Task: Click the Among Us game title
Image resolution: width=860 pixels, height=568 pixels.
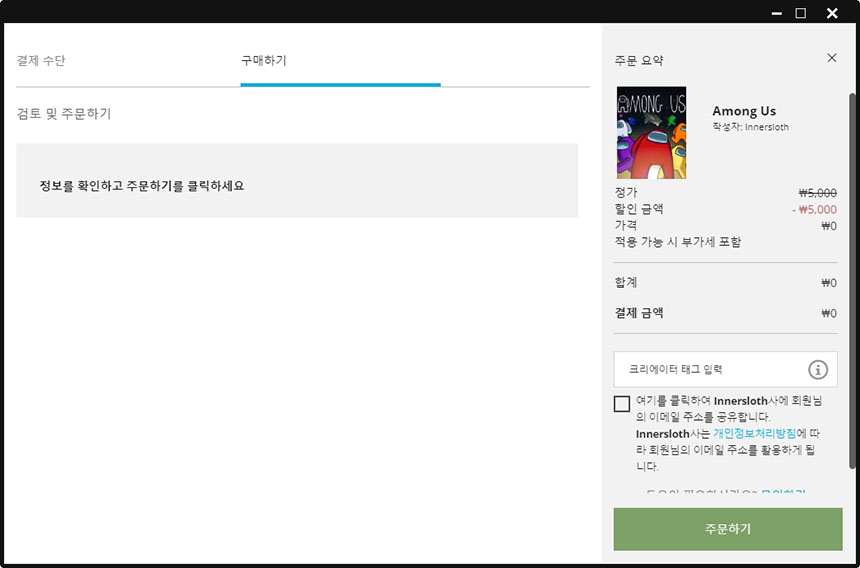Action: pyautogui.click(x=744, y=111)
